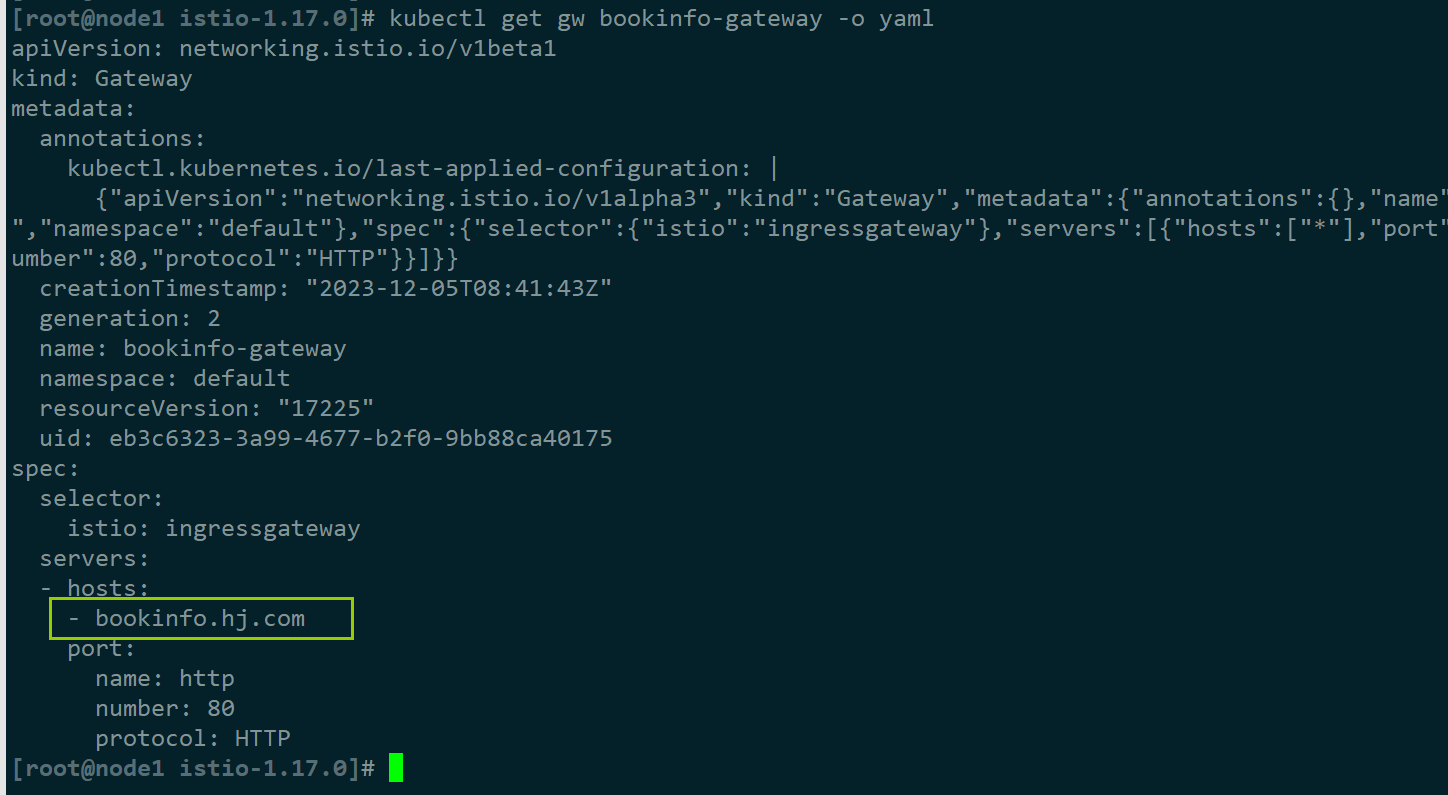Click the resourceVersion "17225" value
The width and height of the screenshot is (1448, 795).
pos(326,408)
